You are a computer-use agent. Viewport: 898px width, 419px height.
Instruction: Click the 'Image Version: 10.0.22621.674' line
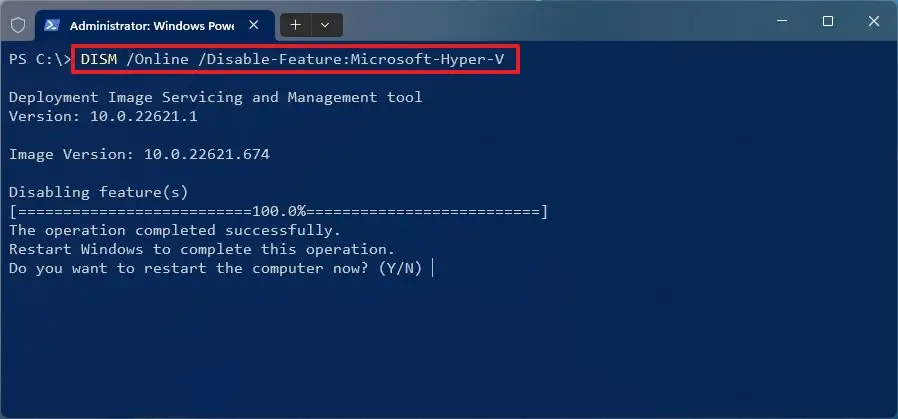(x=139, y=155)
